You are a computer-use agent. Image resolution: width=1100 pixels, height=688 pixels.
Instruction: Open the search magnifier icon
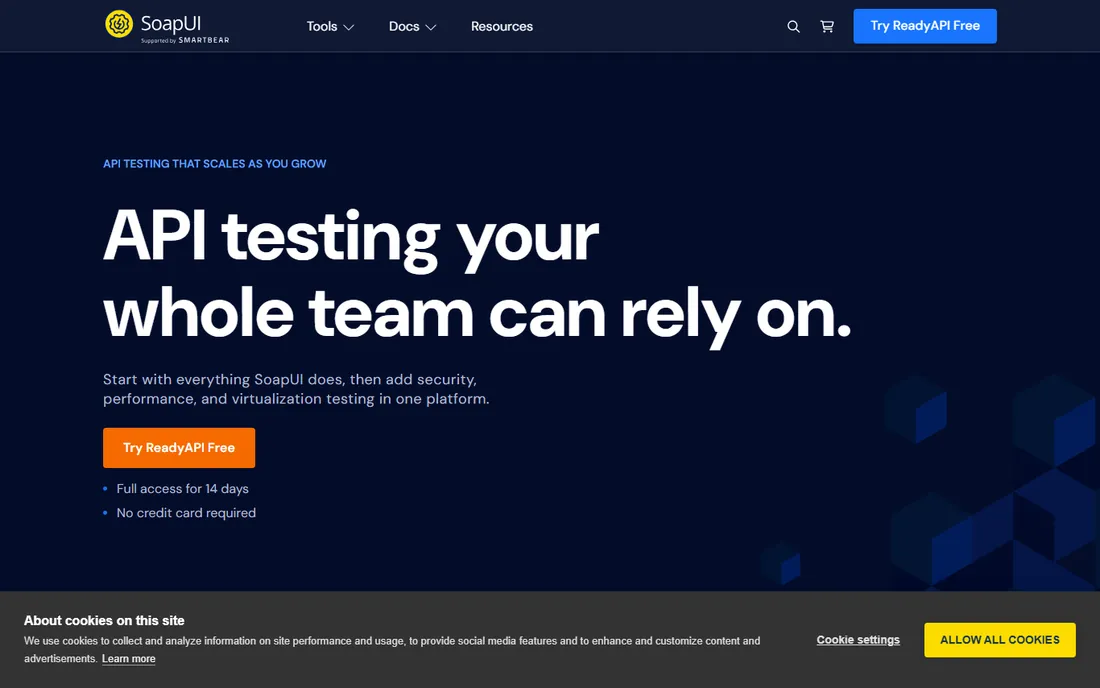793,27
